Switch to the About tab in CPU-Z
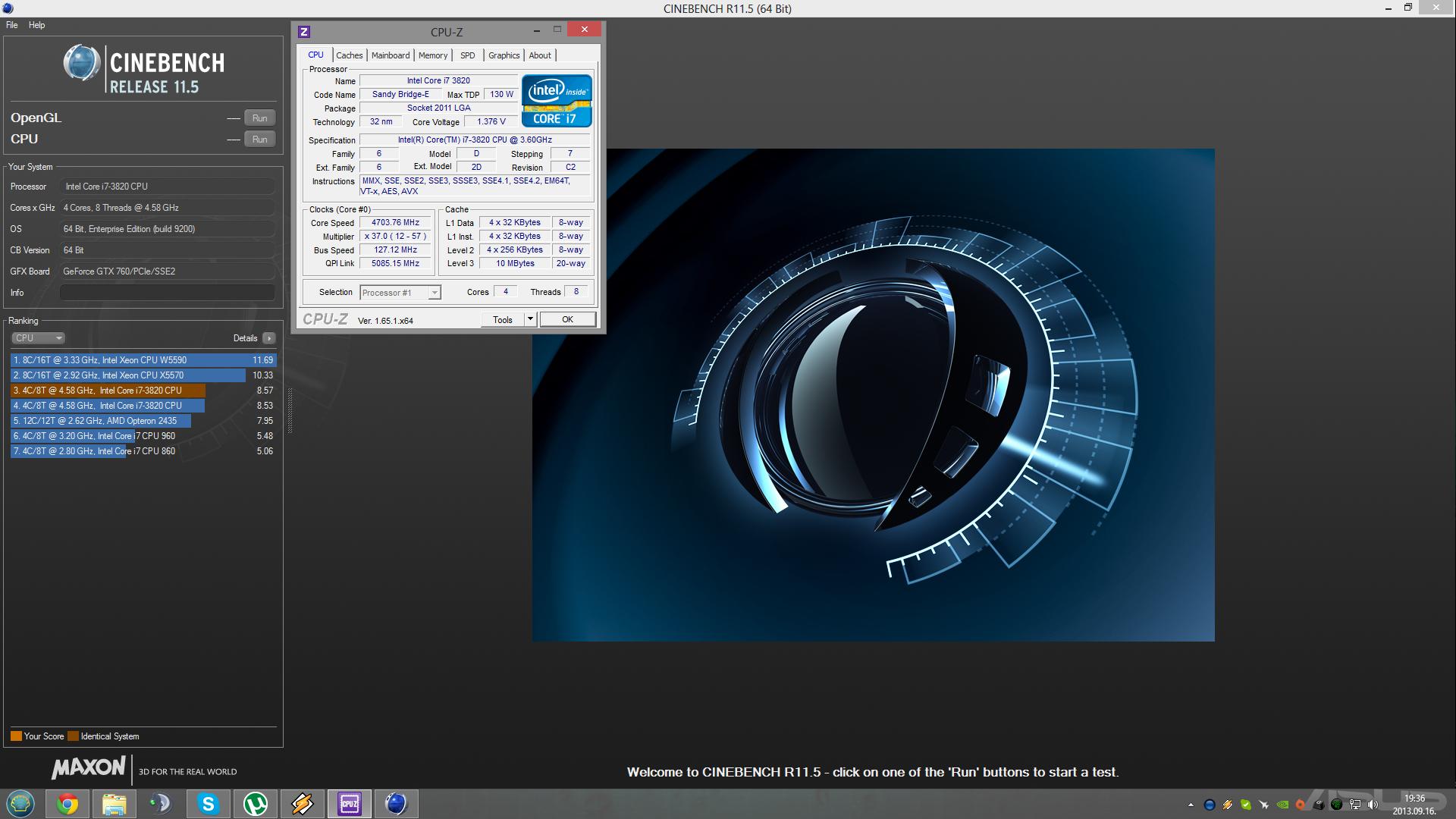The height and width of the screenshot is (819, 1456). pyautogui.click(x=540, y=55)
